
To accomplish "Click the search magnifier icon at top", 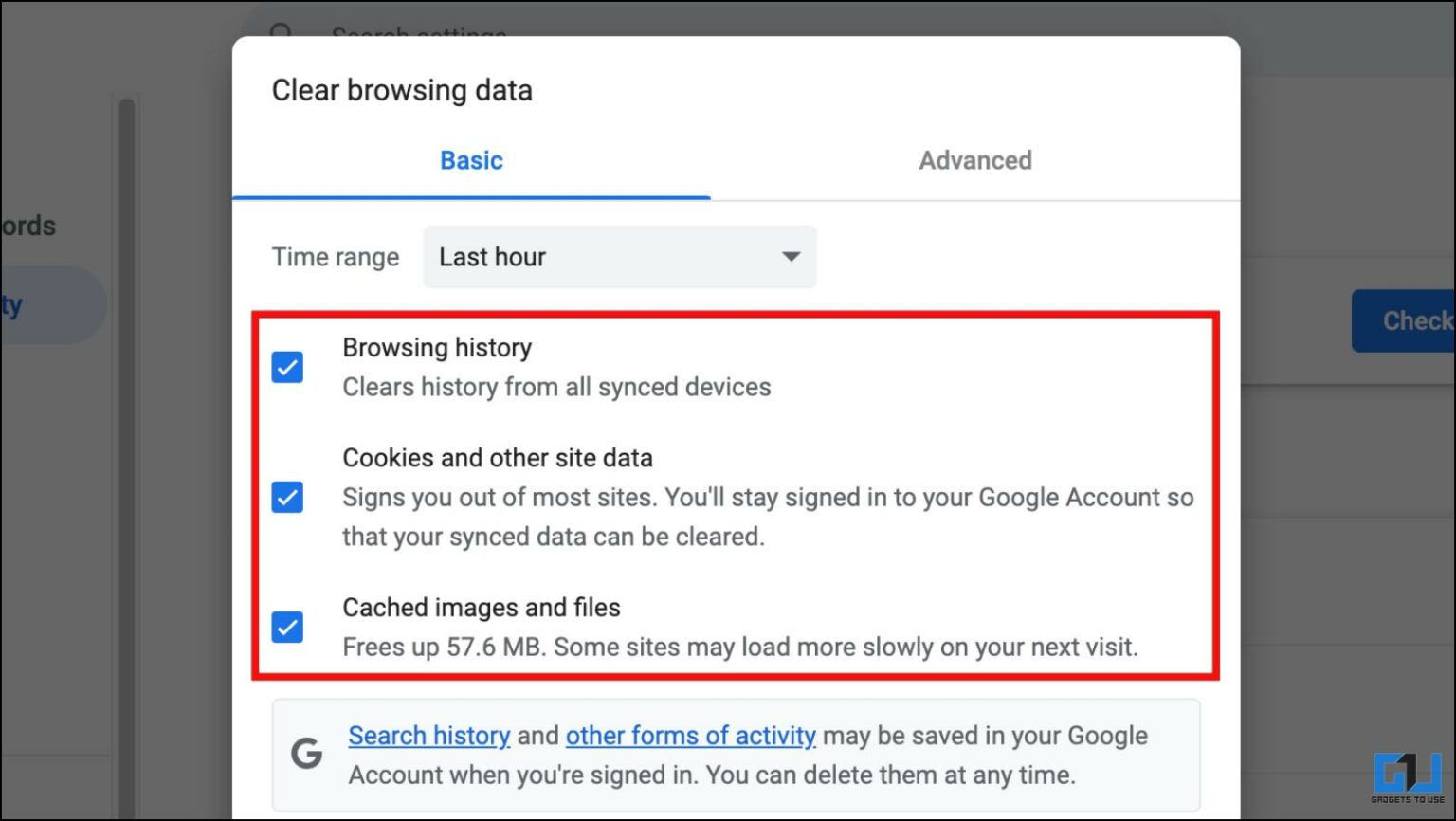I will pyautogui.click(x=282, y=31).
